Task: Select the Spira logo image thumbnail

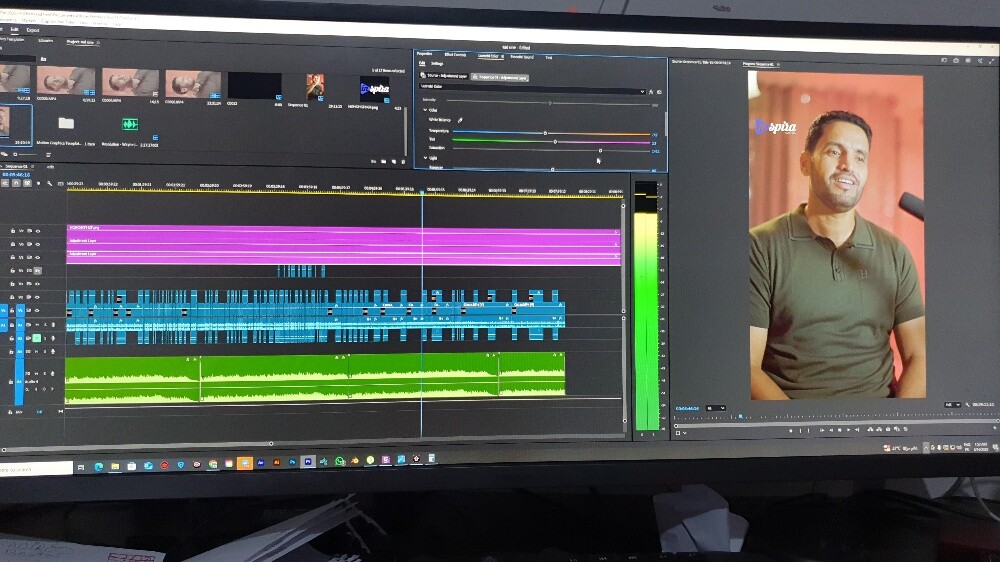Action: click(374, 89)
